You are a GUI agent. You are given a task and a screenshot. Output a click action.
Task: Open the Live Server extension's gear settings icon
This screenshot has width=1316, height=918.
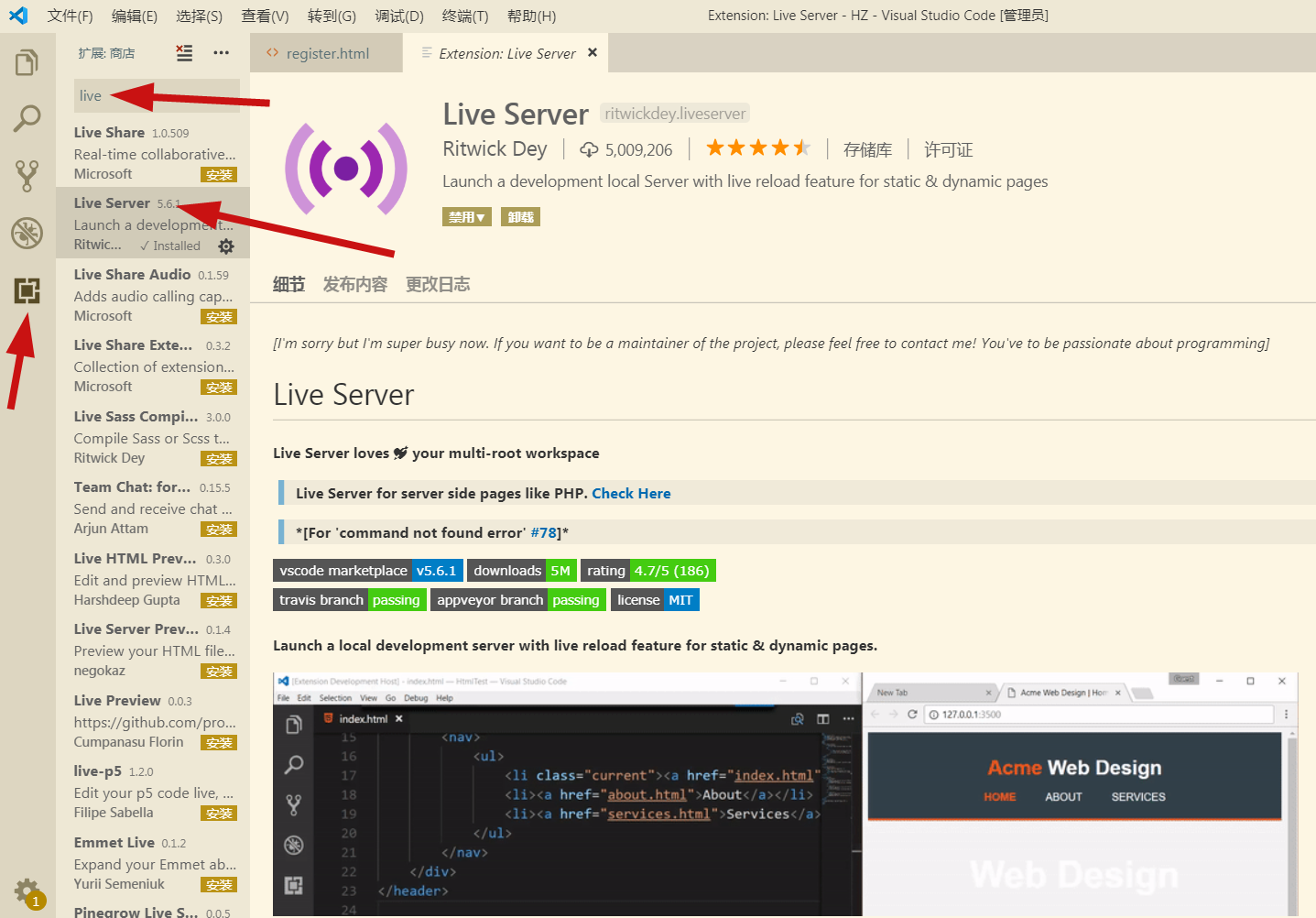coord(225,246)
